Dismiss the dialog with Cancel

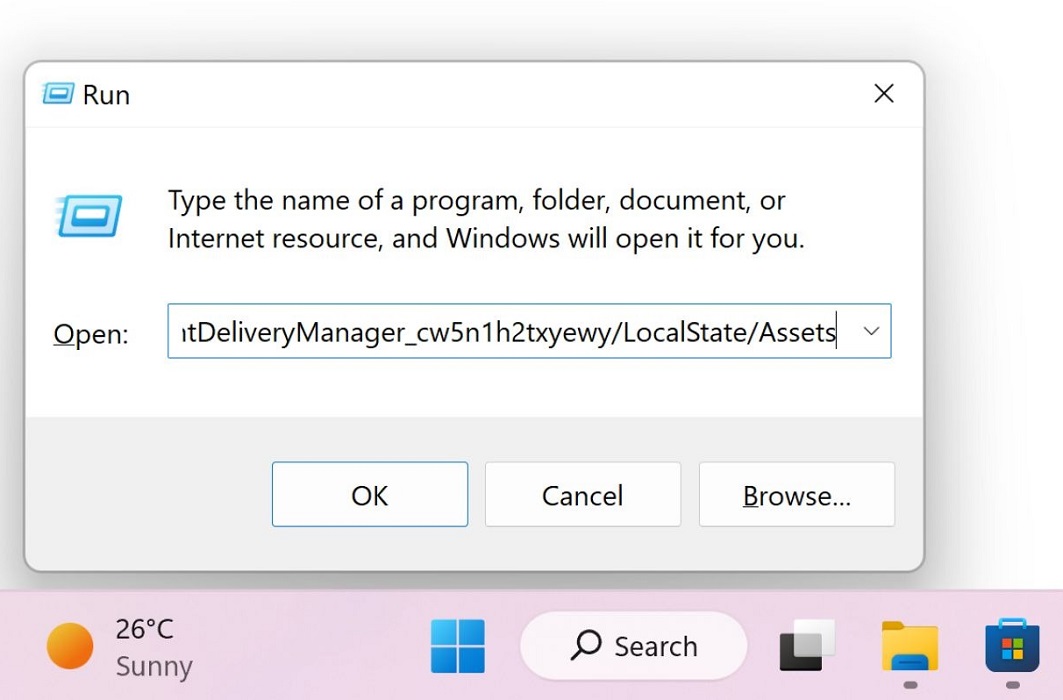click(x=582, y=494)
